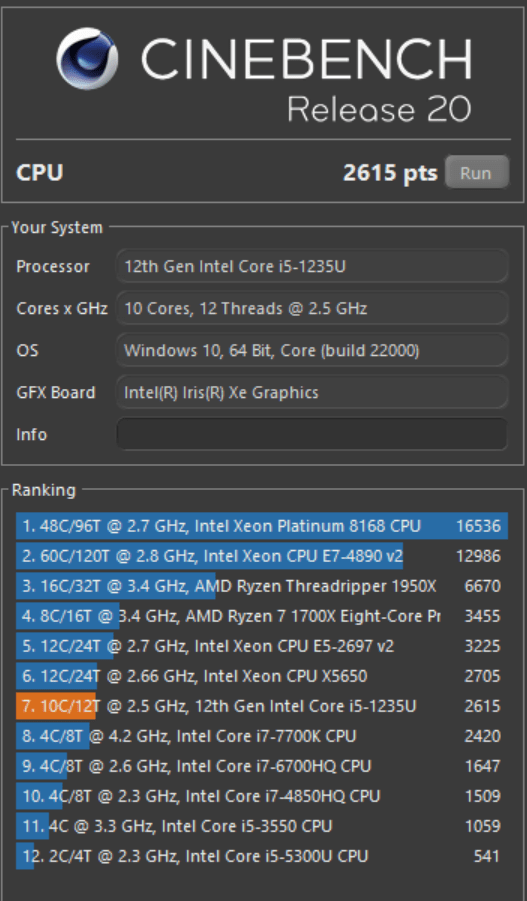The width and height of the screenshot is (527, 901).
Task: Select the Core i7-7700K ranking entry
Action: coord(262,736)
